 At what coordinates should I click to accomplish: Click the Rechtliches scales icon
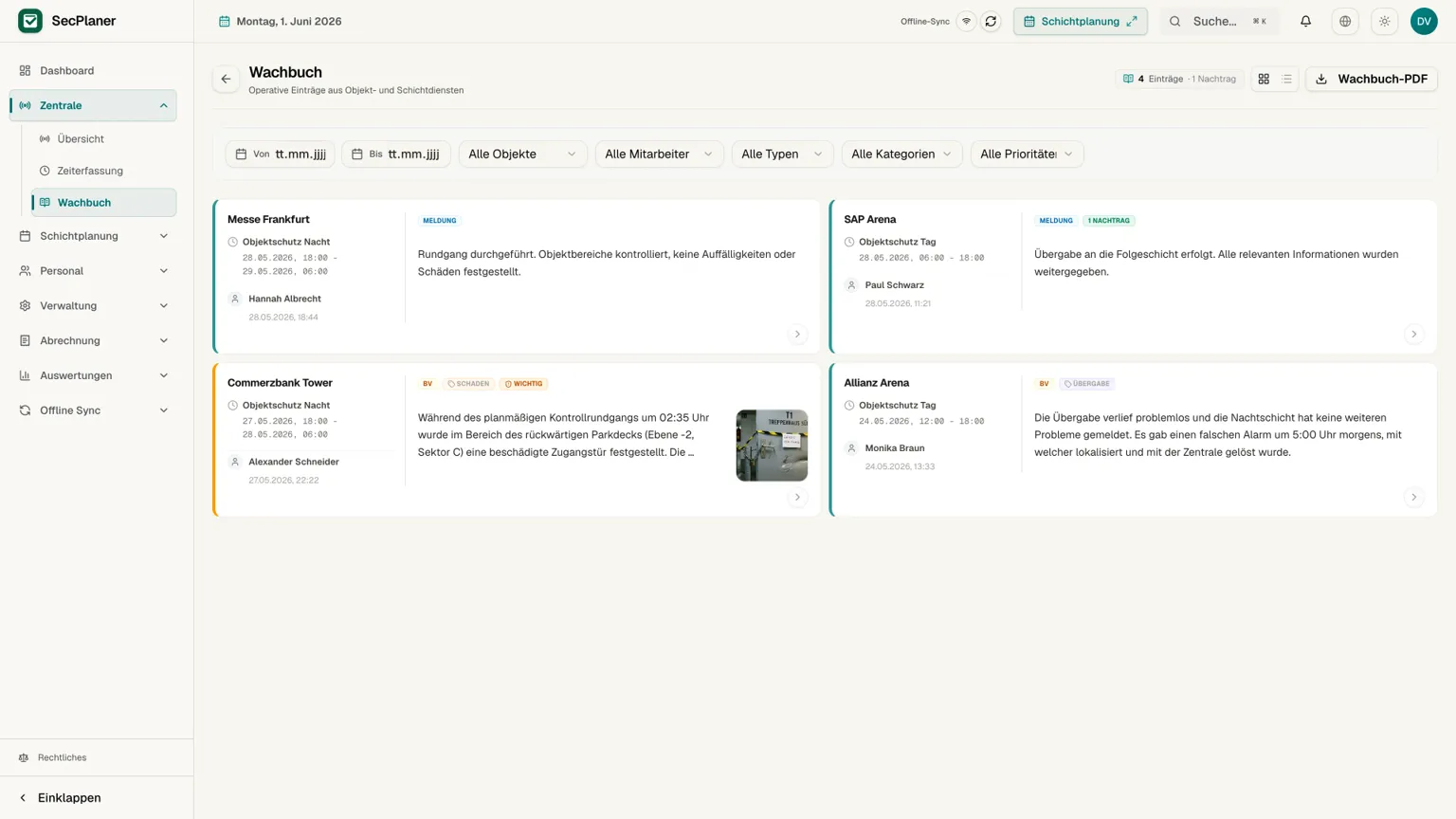24,757
